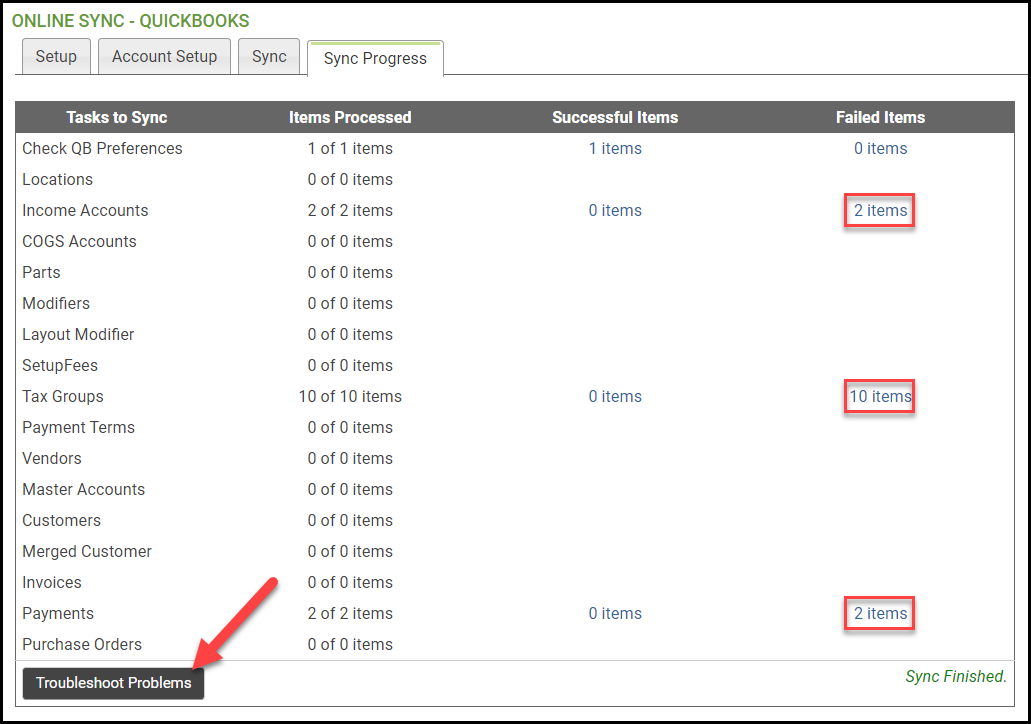Select the 'Layout Modifier' task label

(78, 335)
